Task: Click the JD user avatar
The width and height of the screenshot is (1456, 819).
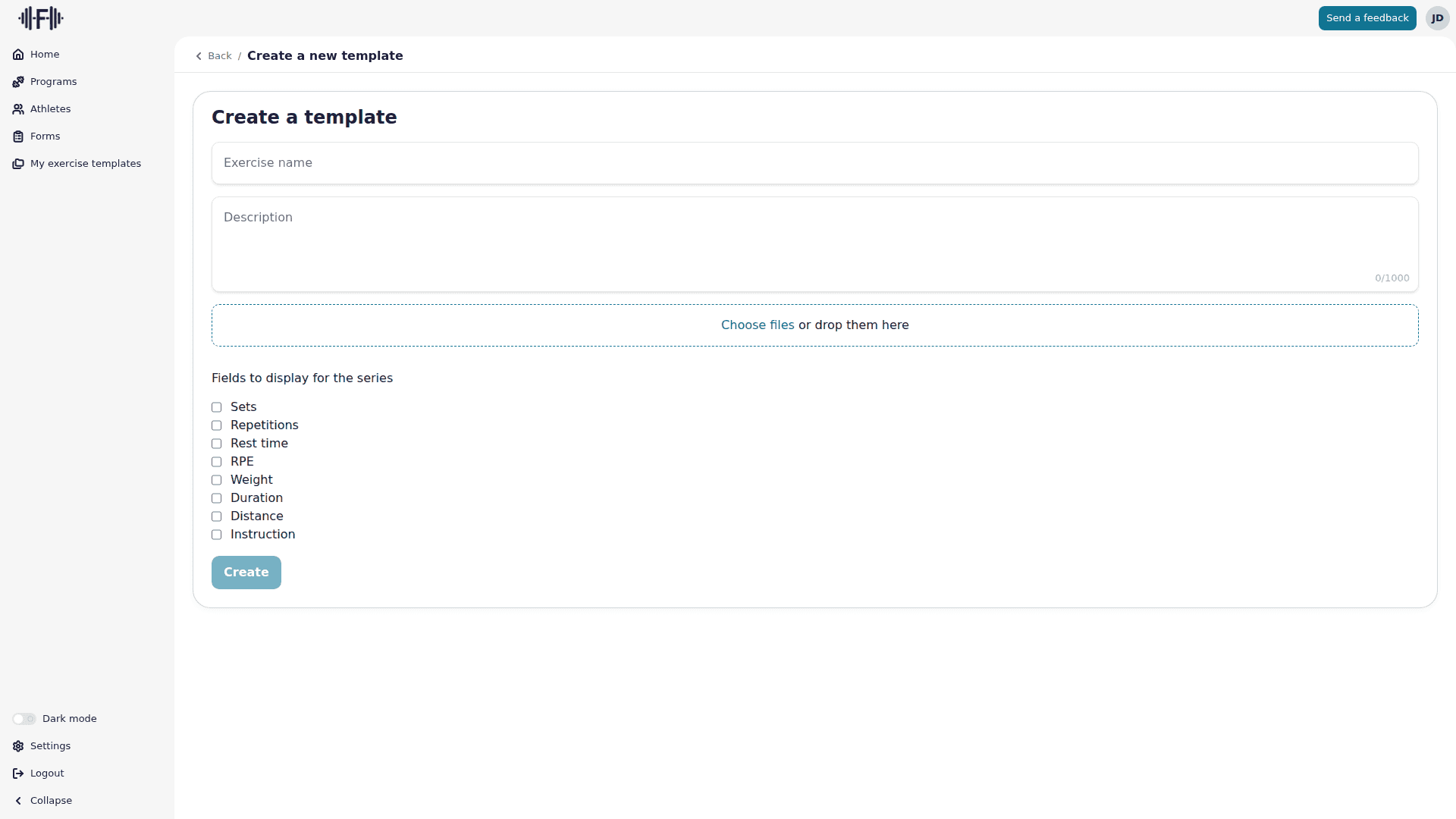Action: 1437,18
